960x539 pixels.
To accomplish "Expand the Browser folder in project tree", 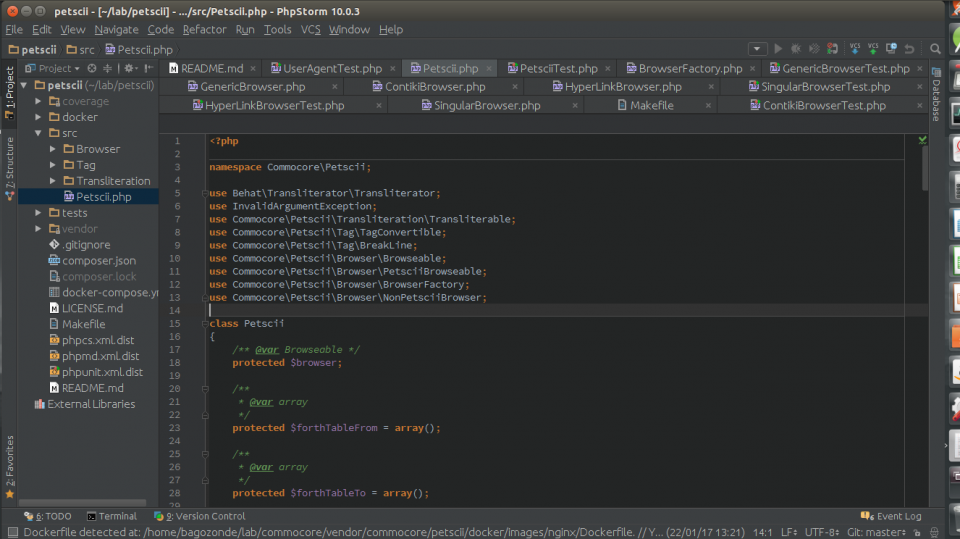I will 53,149.
